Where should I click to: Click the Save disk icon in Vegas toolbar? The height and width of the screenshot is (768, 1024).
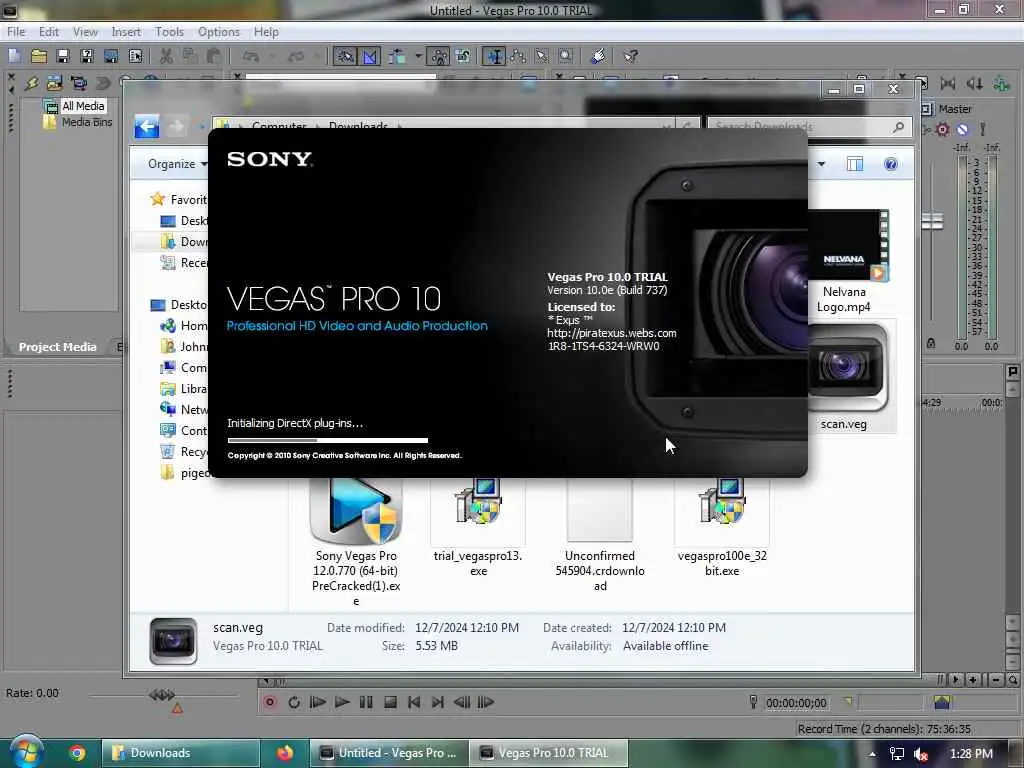[63, 56]
